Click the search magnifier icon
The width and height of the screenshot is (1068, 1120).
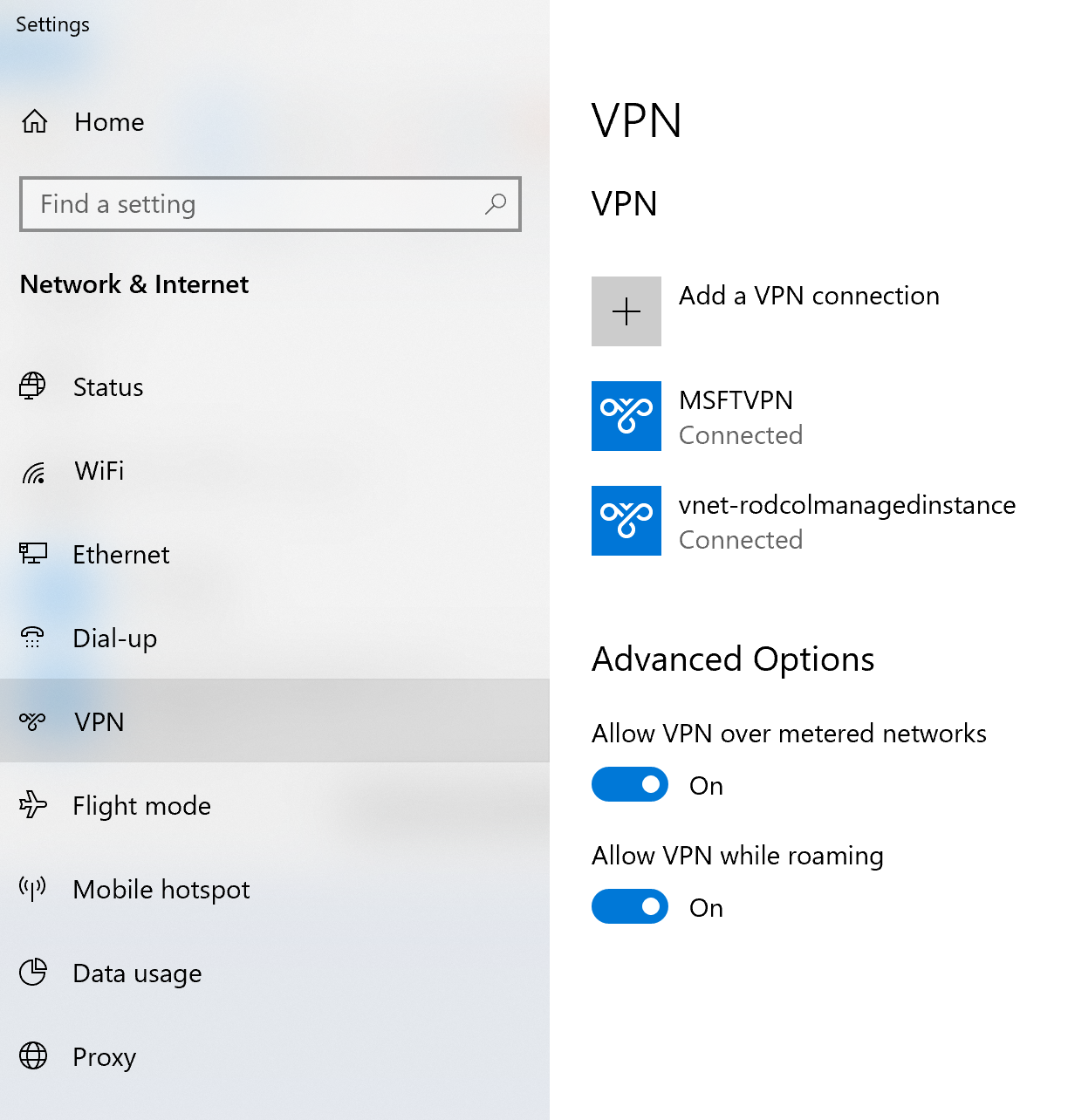496,204
